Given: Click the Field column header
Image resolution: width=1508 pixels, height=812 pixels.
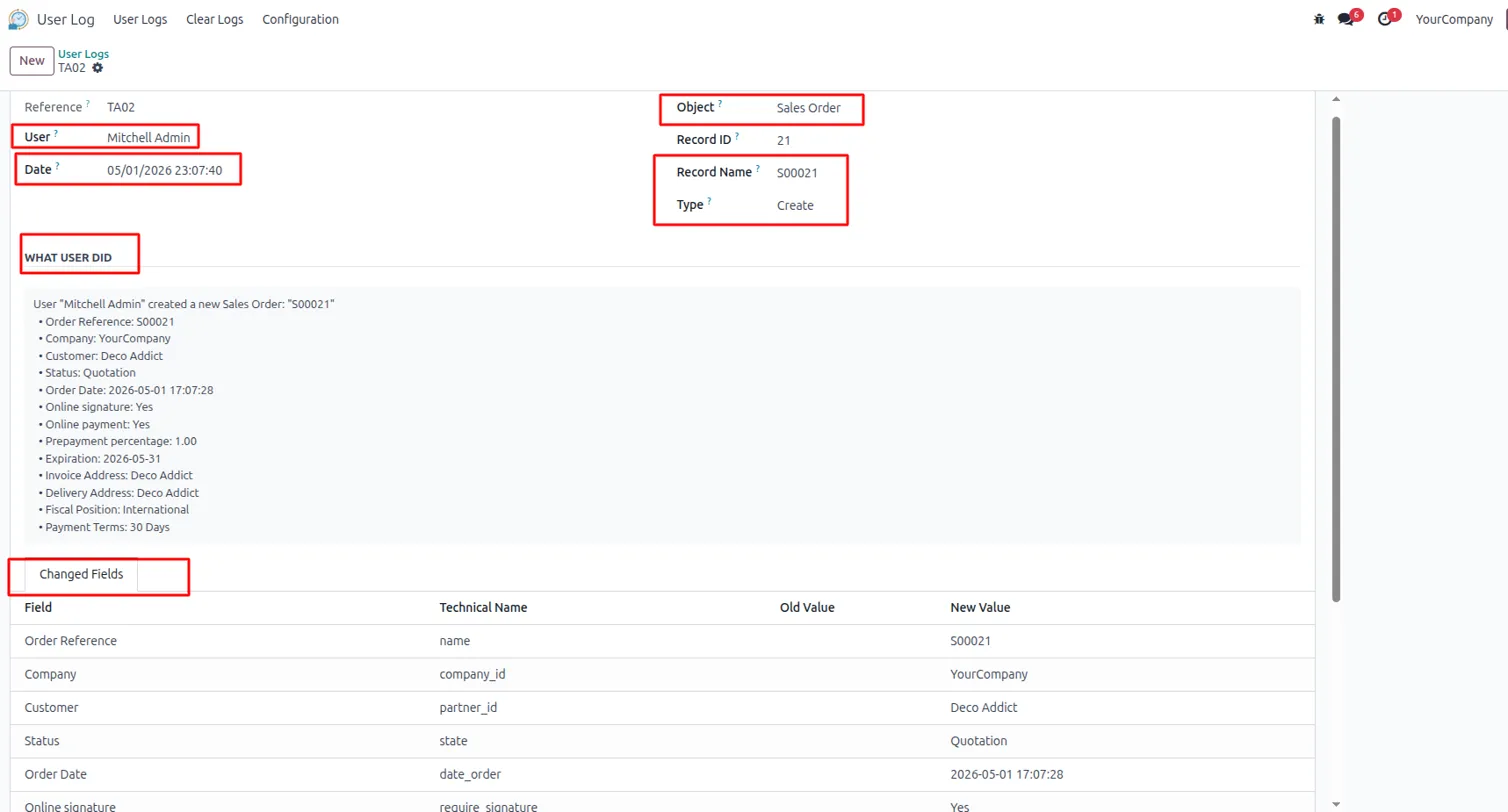Looking at the screenshot, I should pos(38,607).
